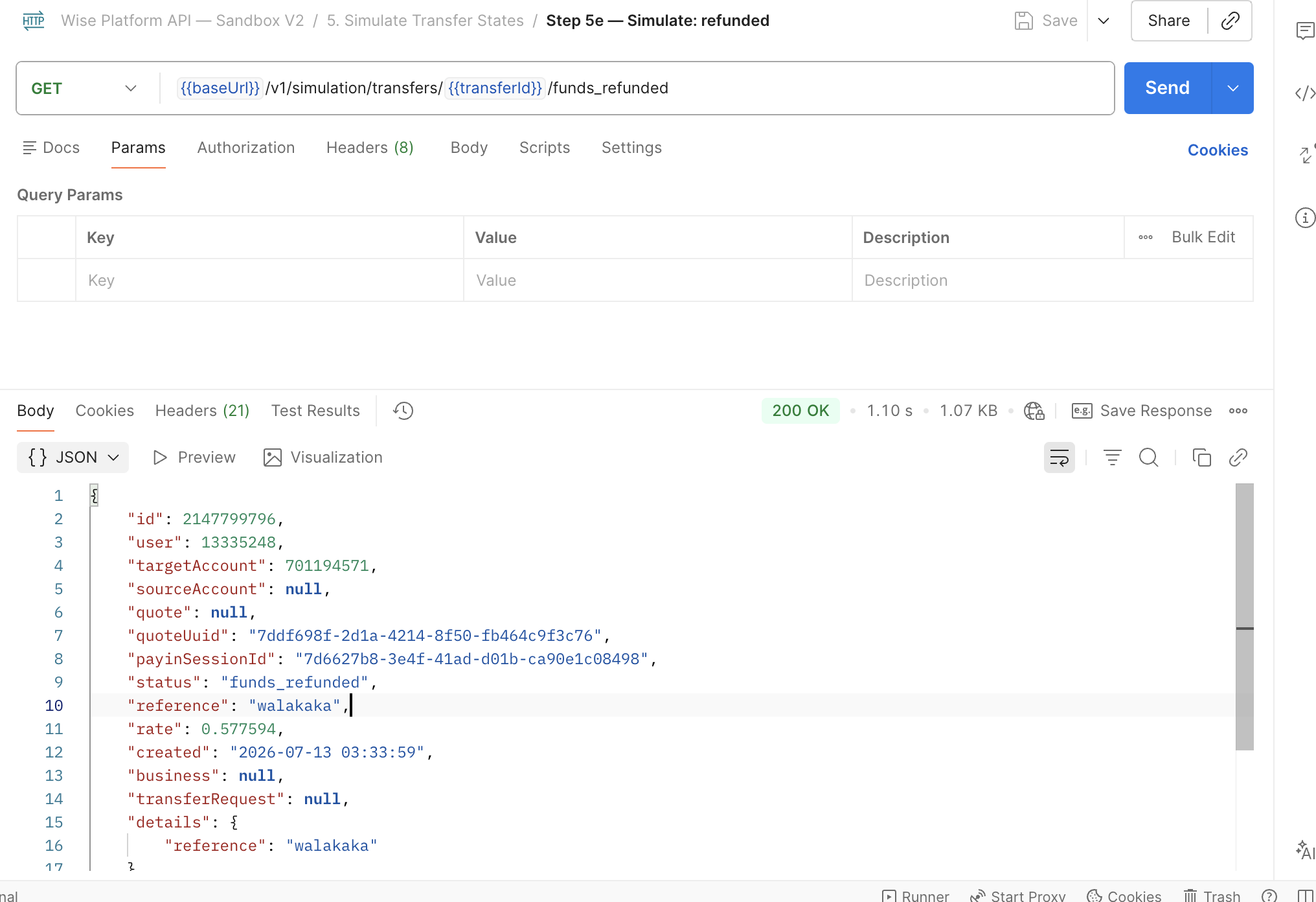Click the Simulate Transfer States breadcrumb
The height and width of the screenshot is (902, 1316).
pos(425,21)
